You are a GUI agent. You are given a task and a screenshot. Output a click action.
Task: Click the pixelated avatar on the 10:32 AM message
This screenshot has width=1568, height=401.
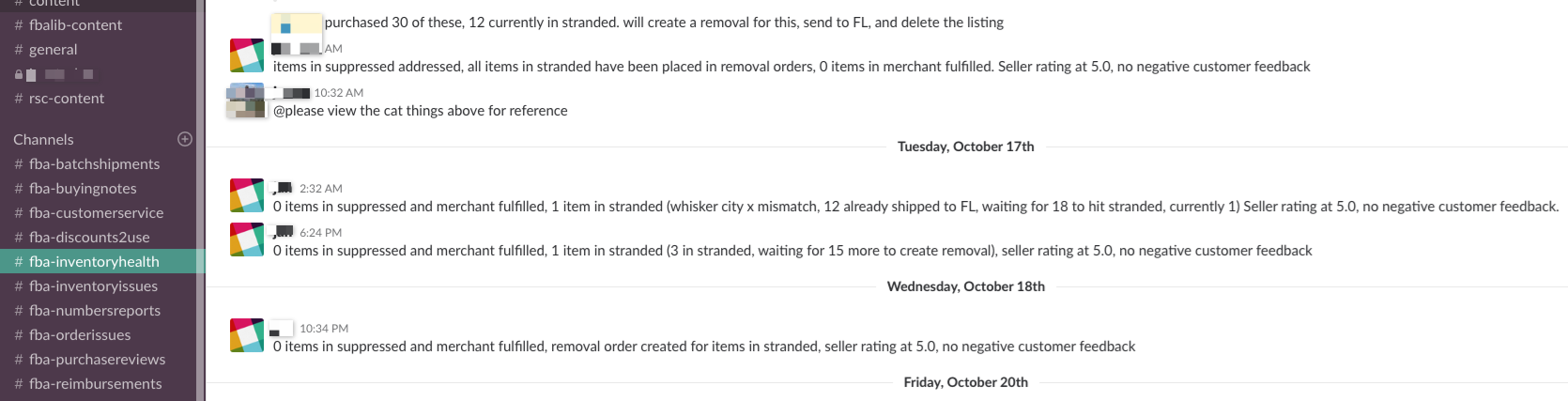pyautogui.click(x=247, y=100)
